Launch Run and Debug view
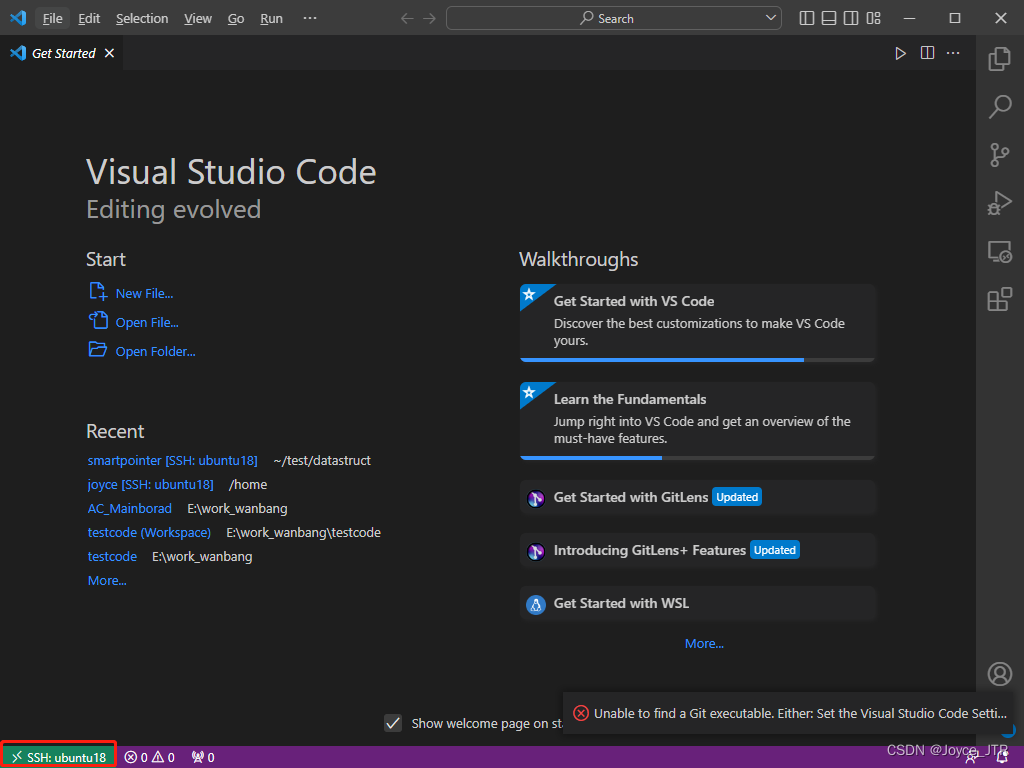This screenshot has width=1024, height=768. coord(999,203)
